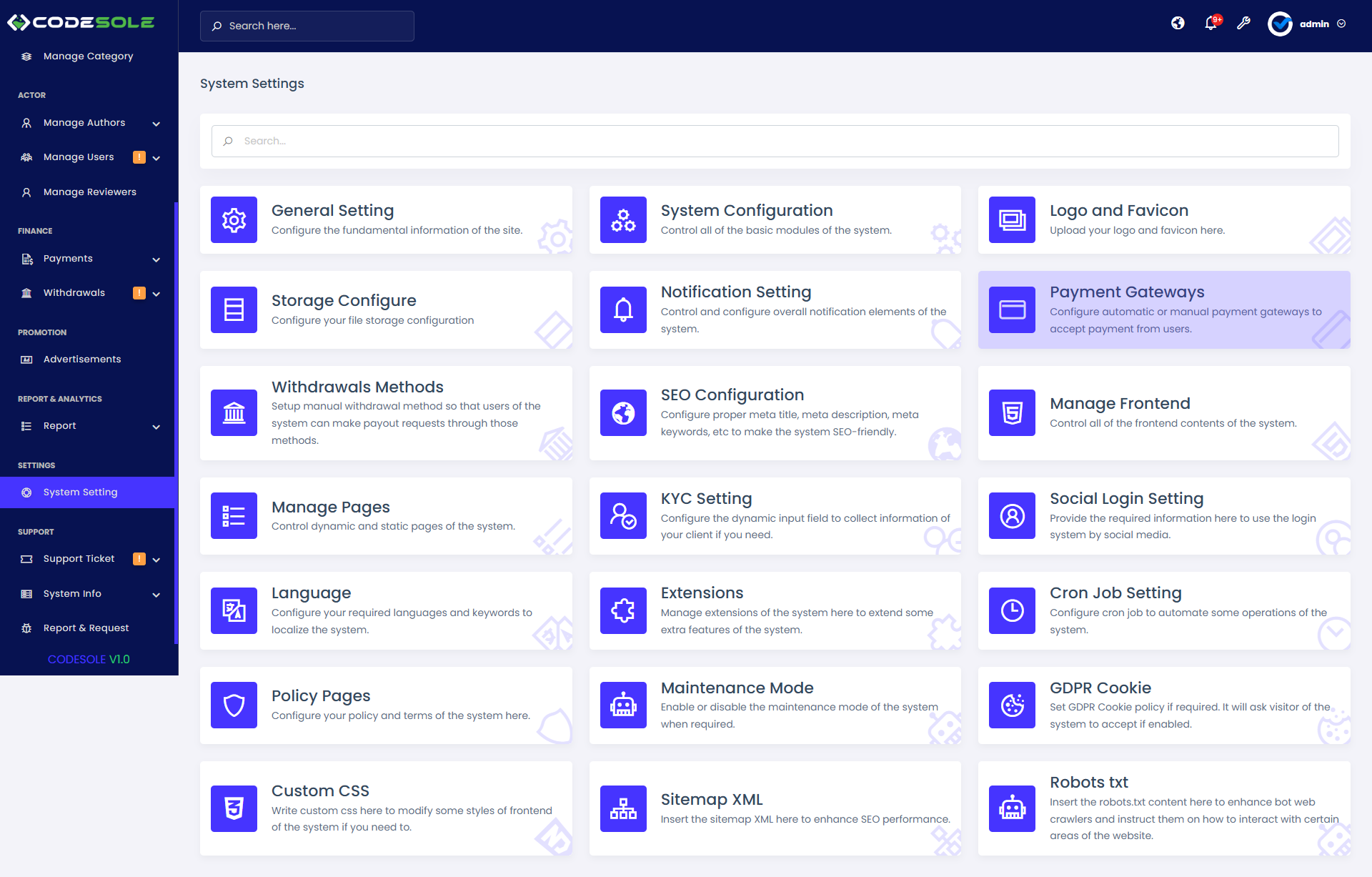Click the GDPR Cookie icon

1012,705
